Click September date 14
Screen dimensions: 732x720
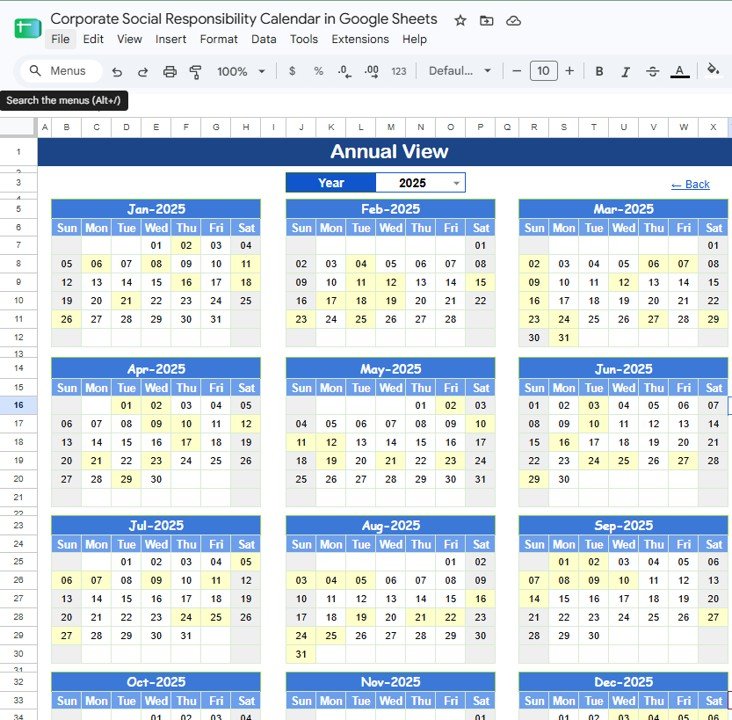click(534, 599)
